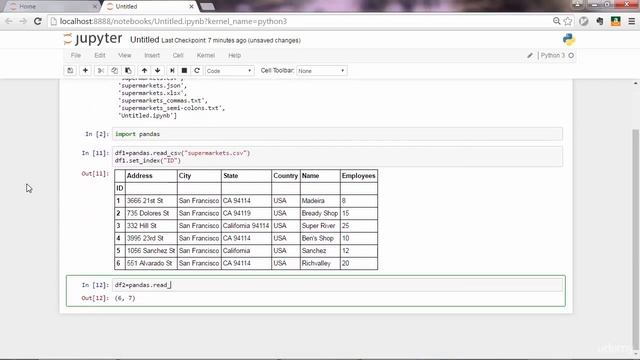
Task: Restart the kernel with the circular arrow icon
Action: [197, 71]
